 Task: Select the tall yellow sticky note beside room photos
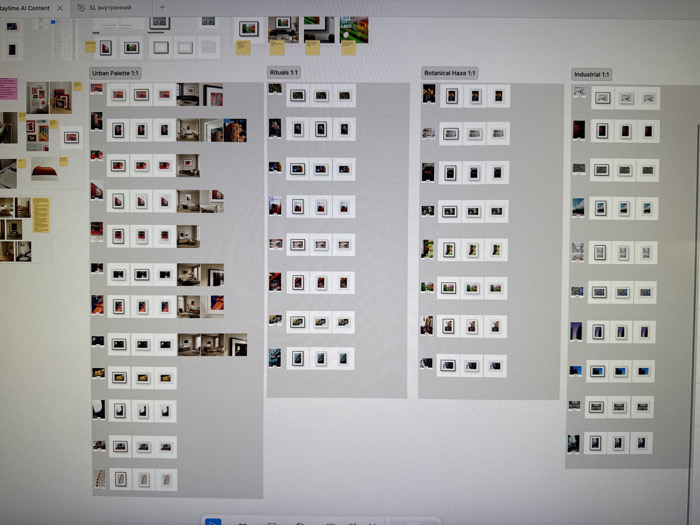click(41, 215)
